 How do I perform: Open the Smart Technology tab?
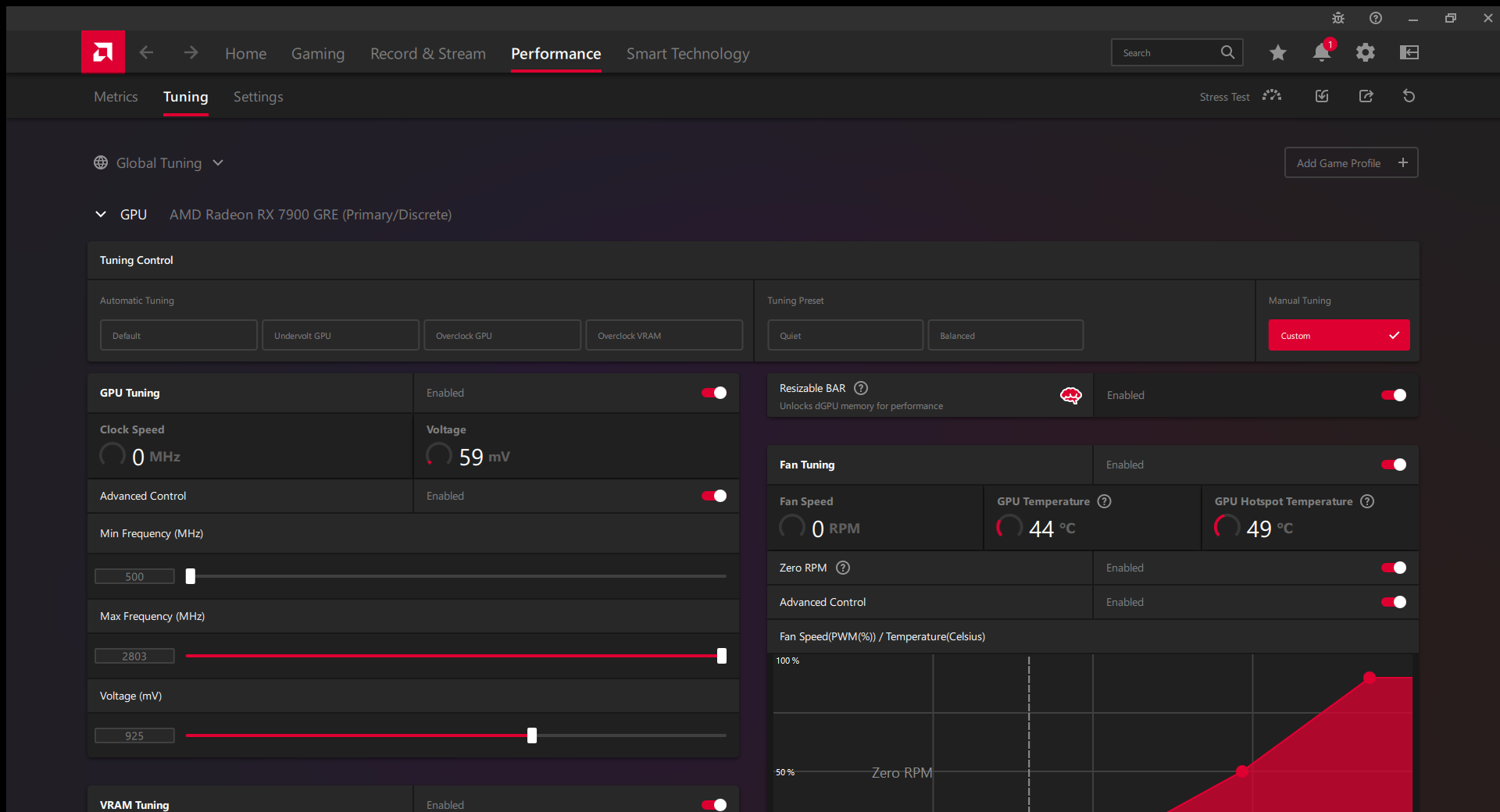pos(688,53)
